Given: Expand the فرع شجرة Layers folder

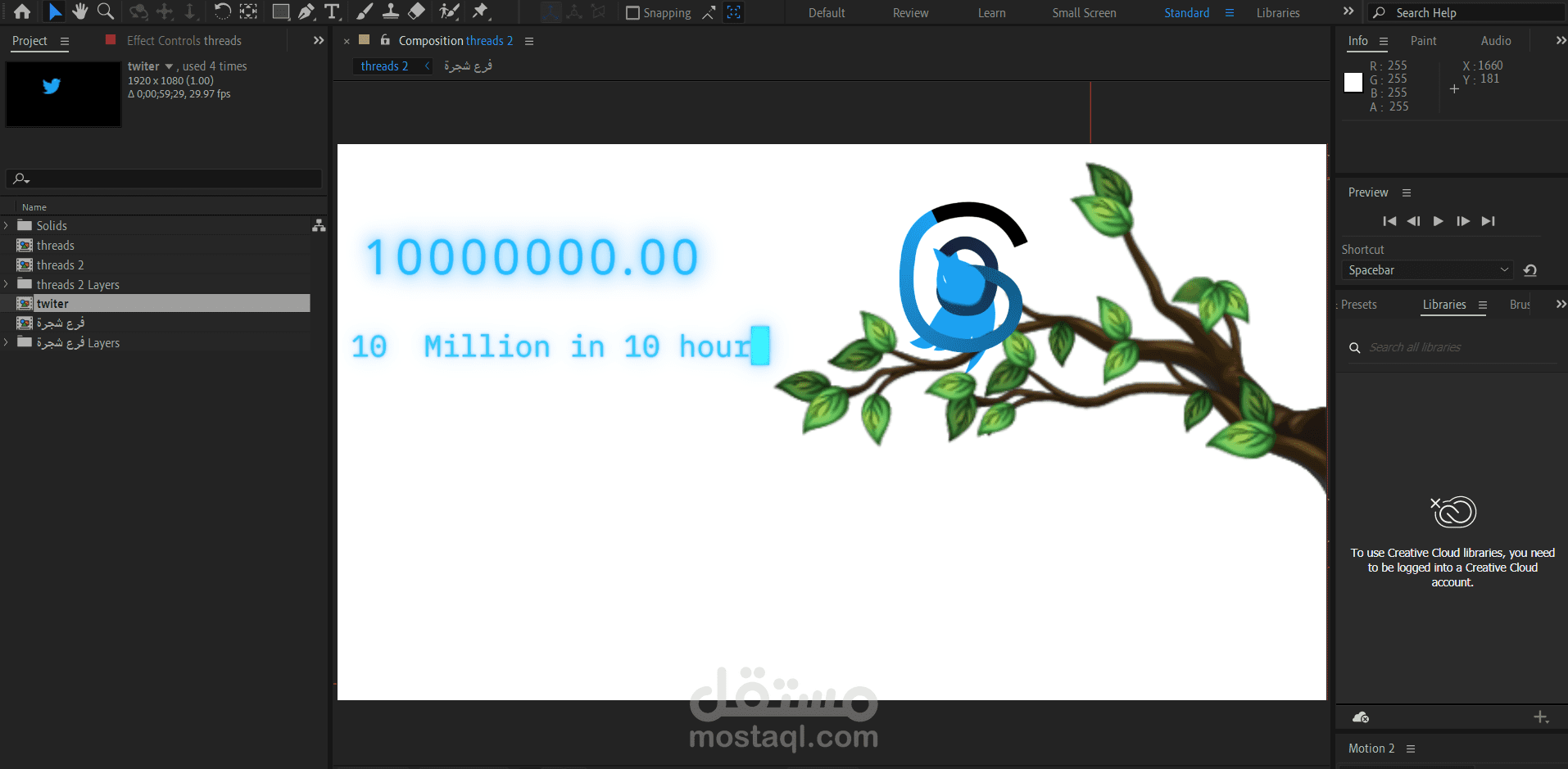Looking at the screenshot, I should coord(7,342).
